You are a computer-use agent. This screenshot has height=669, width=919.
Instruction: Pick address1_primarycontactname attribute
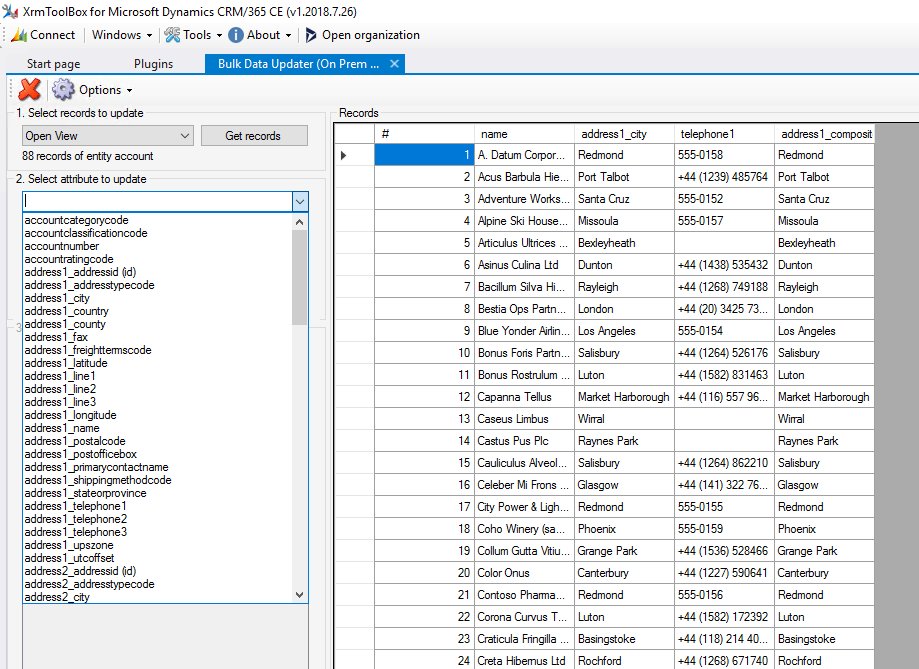[x=96, y=467]
